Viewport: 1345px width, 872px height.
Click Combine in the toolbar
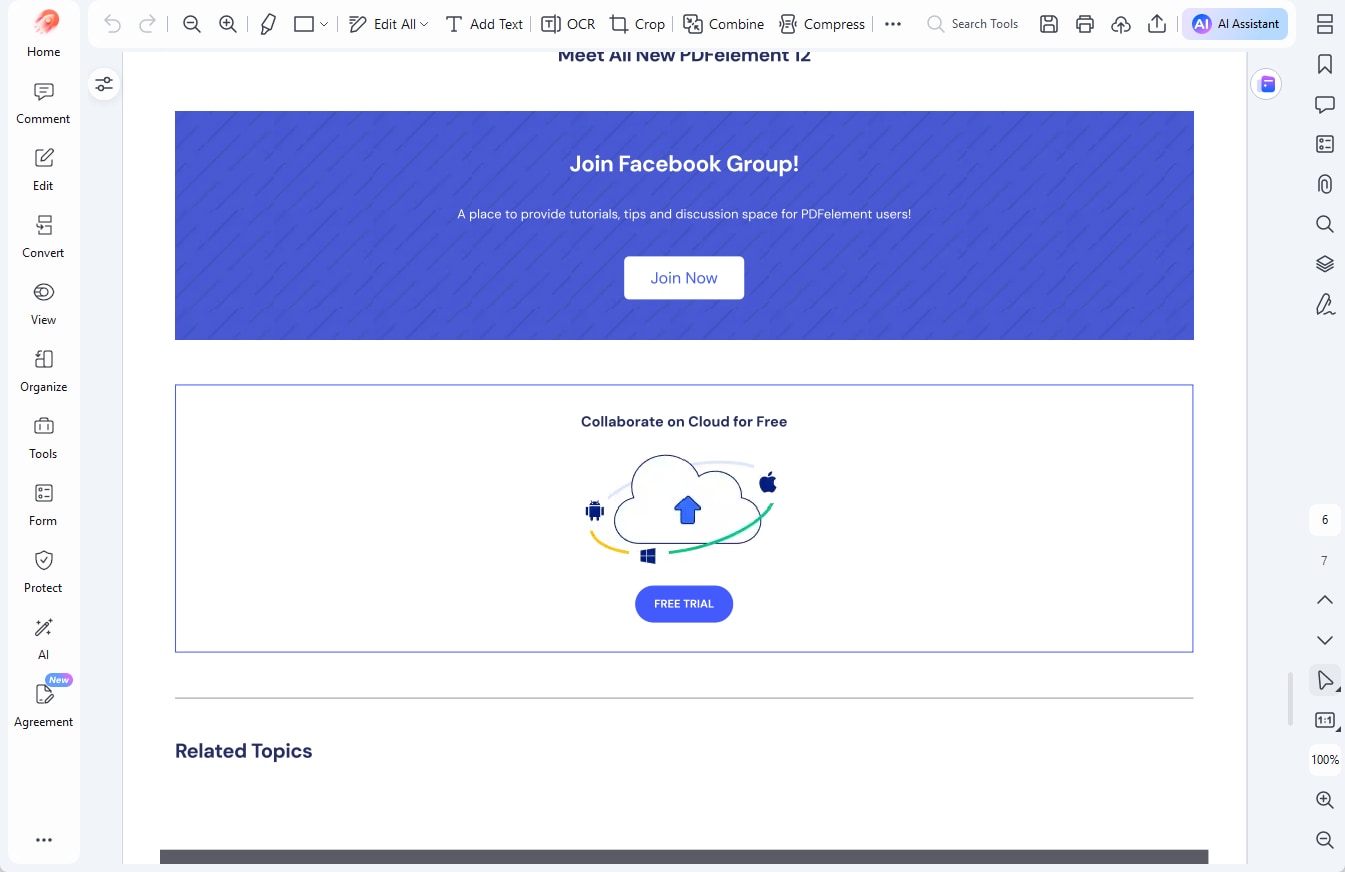coord(723,24)
